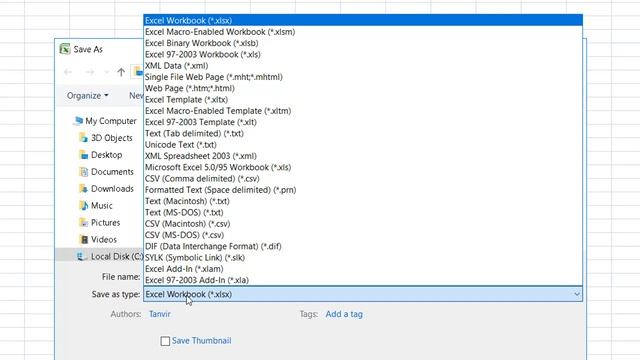Open Music in the navigation tree

point(102,206)
